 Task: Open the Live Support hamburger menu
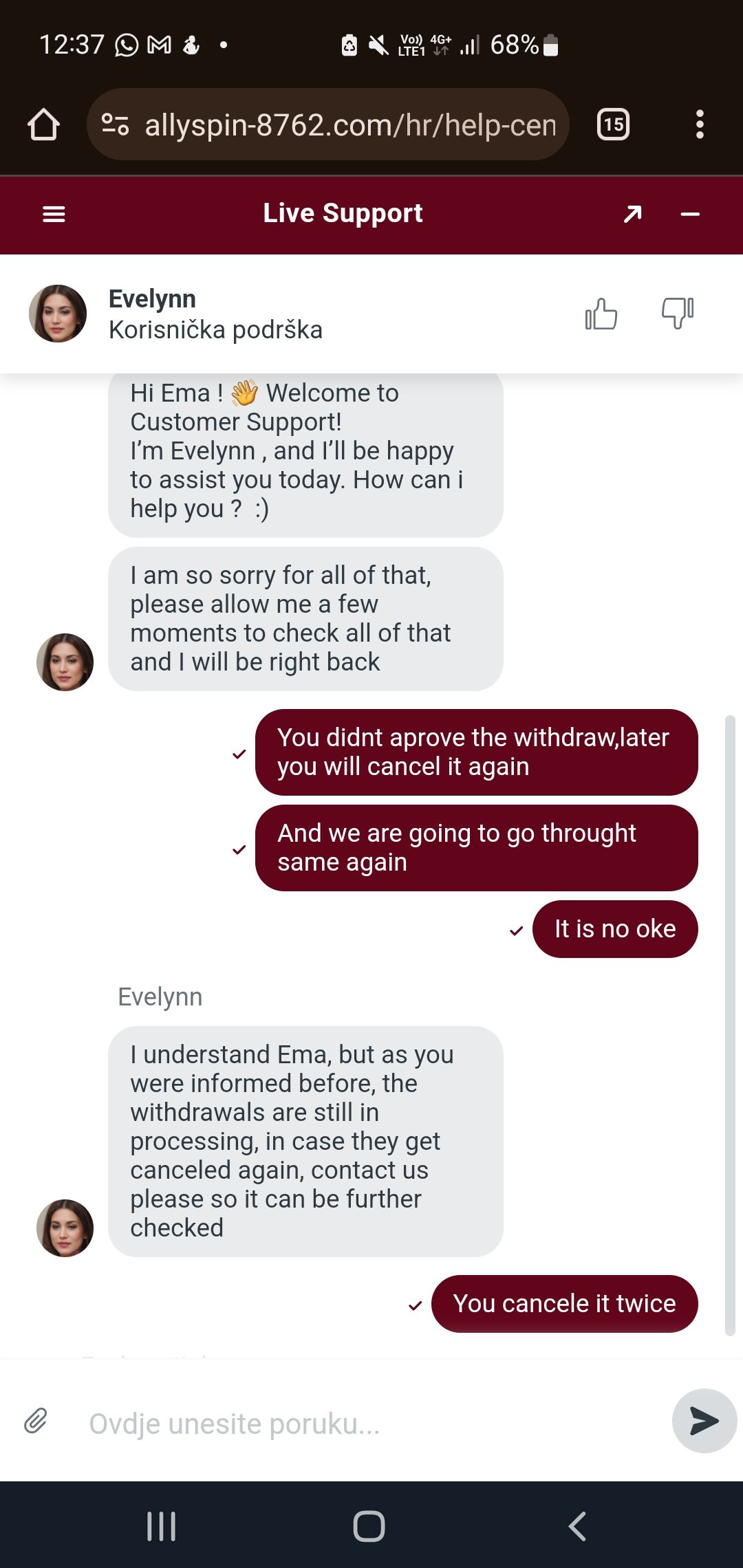(x=54, y=215)
